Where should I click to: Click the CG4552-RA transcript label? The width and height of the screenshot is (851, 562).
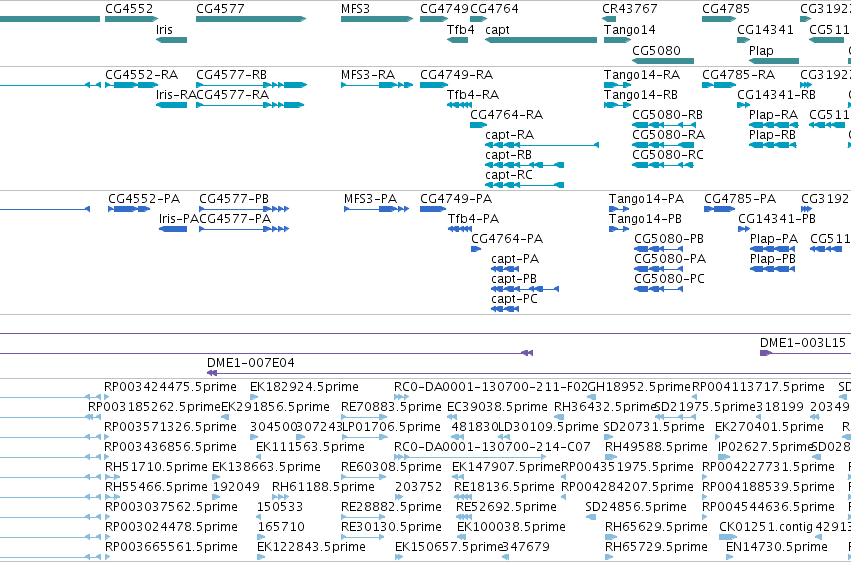141,74
